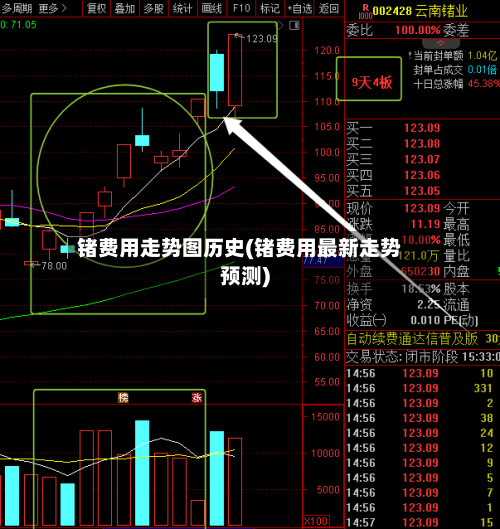Click the 今开 label
Screen dimensions: 500x529
pos(456,208)
